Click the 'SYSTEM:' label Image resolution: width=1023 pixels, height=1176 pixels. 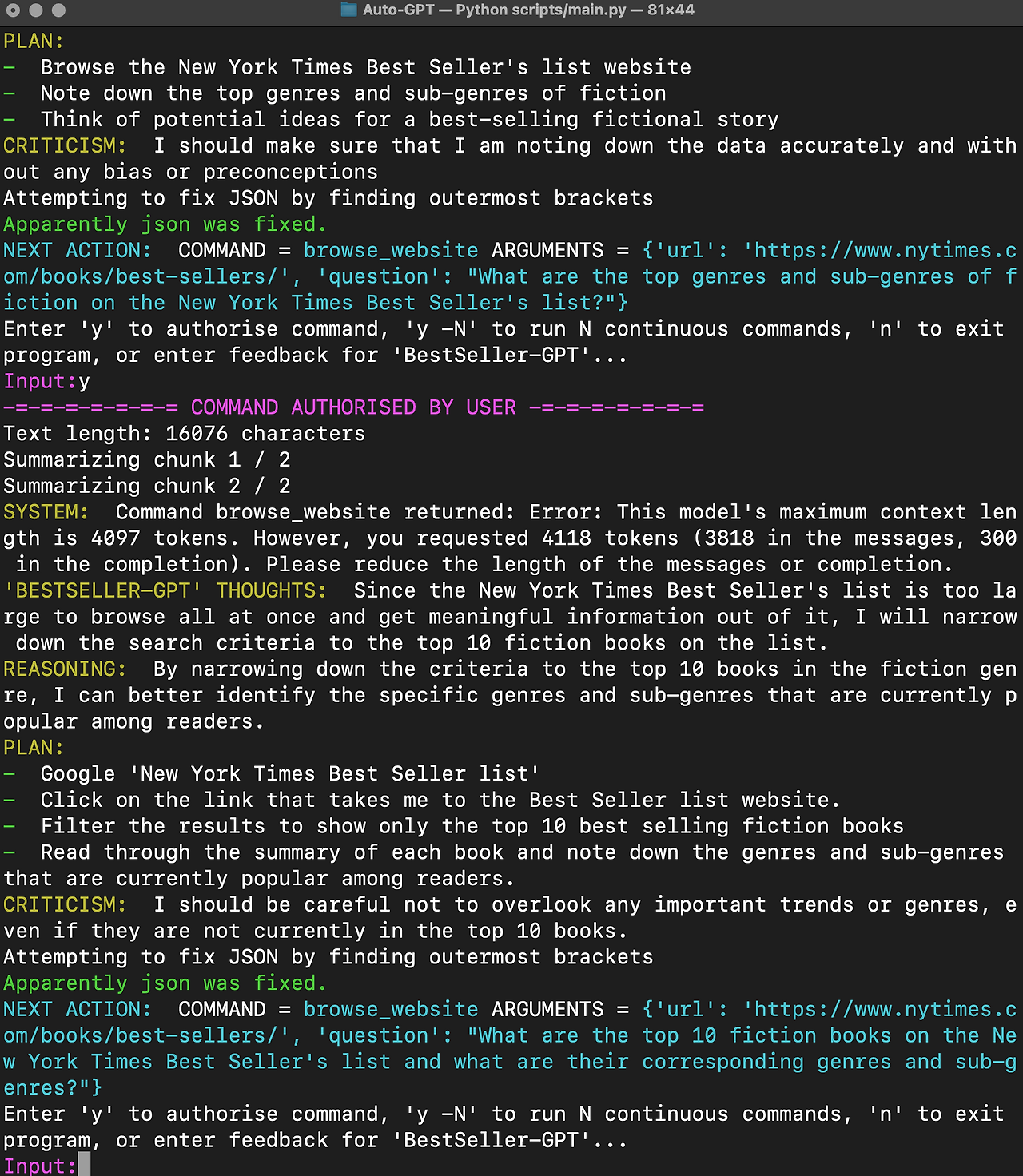[46, 512]
